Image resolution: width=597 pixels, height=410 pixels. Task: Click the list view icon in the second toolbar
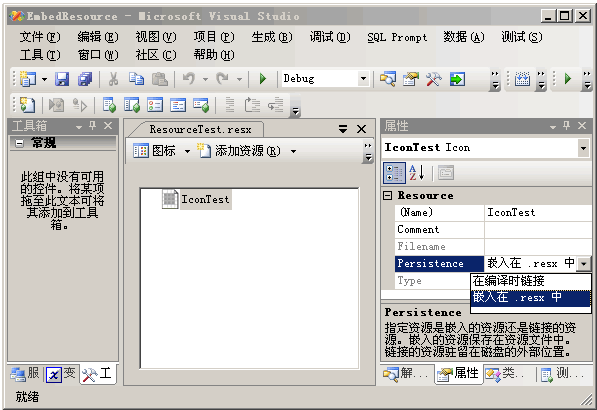click(x=155, y=105)
